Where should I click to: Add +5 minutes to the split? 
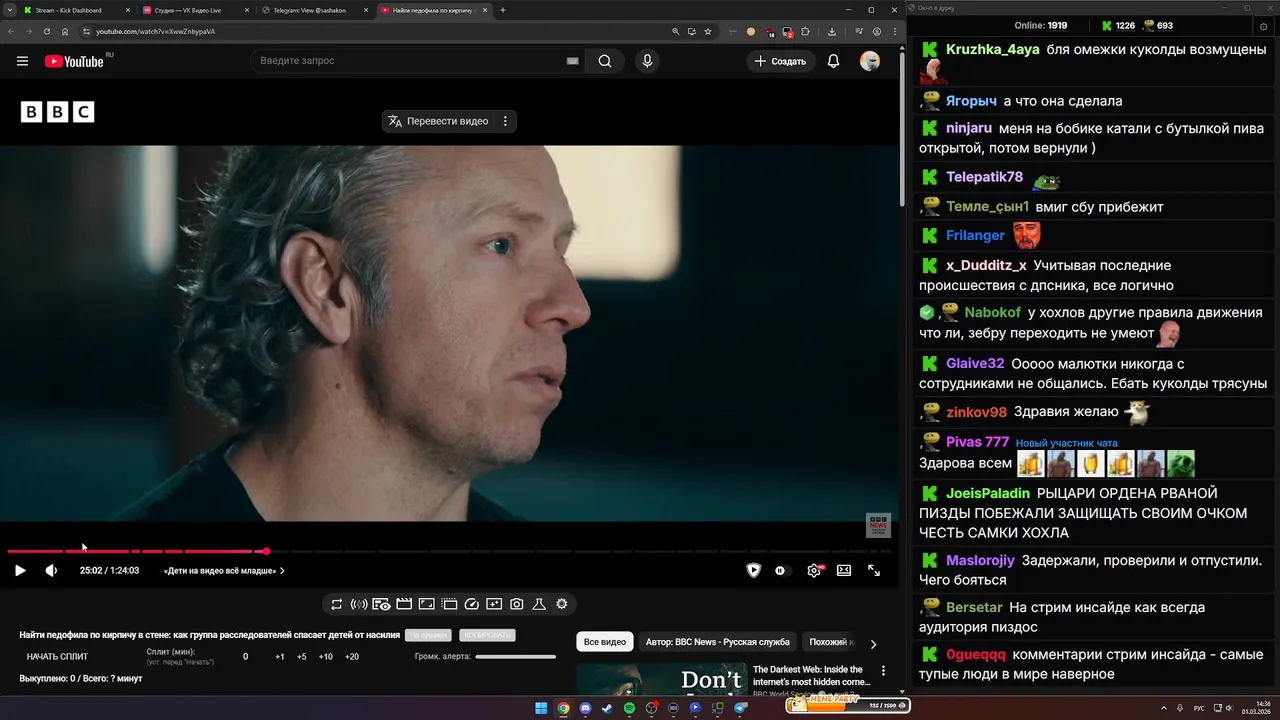[302, 657]
